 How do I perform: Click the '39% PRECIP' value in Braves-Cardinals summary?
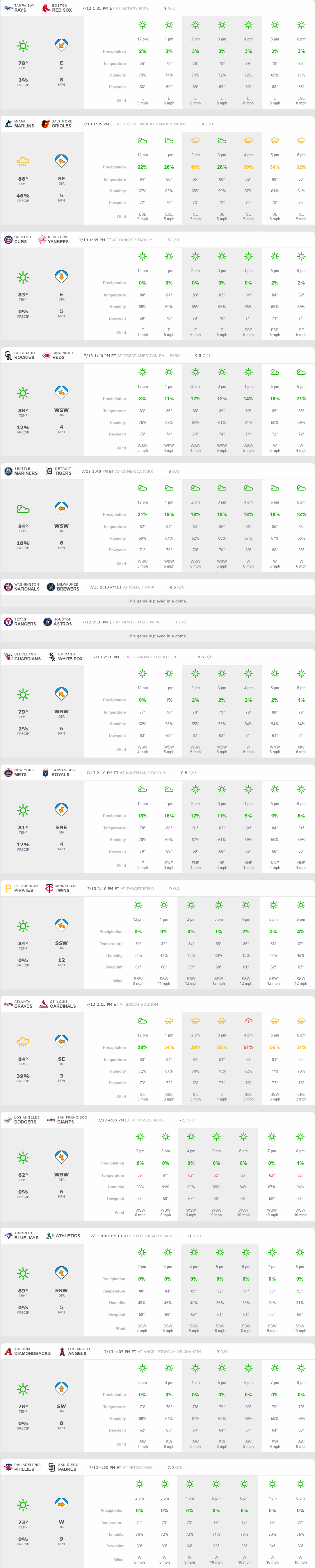[x=23, y=1078]
